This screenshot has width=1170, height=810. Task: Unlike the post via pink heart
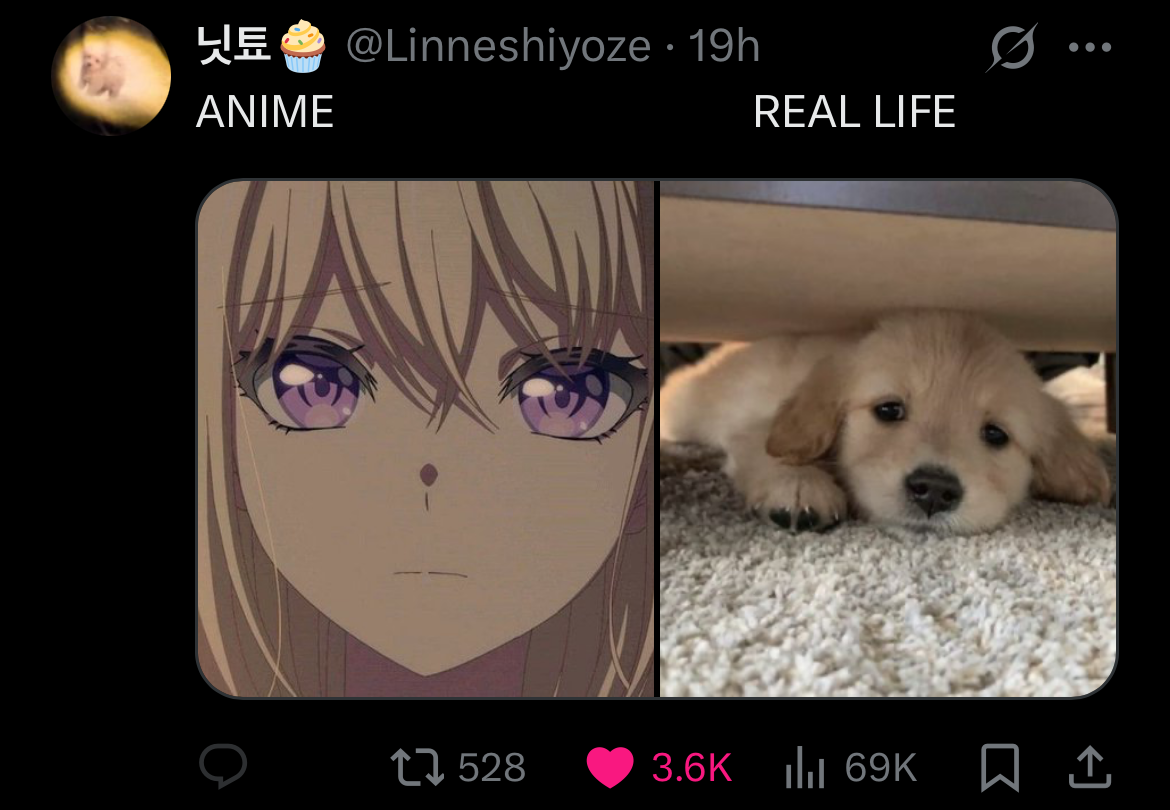(x=610, y=767)
